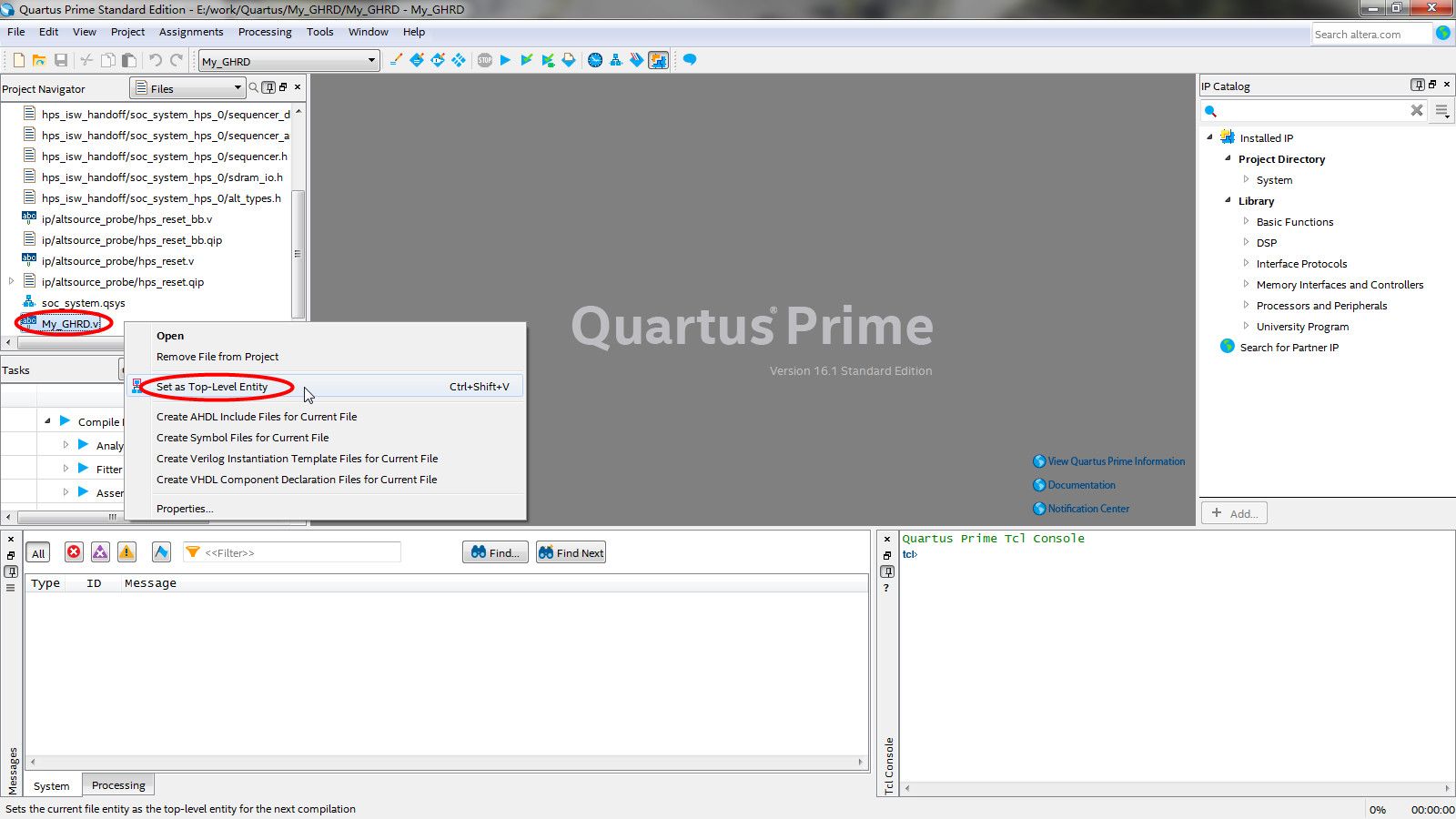Clear IP Catalog search with X icon
The image size is (1456, 819).
pyautogui.click(x=1417, y=110)
